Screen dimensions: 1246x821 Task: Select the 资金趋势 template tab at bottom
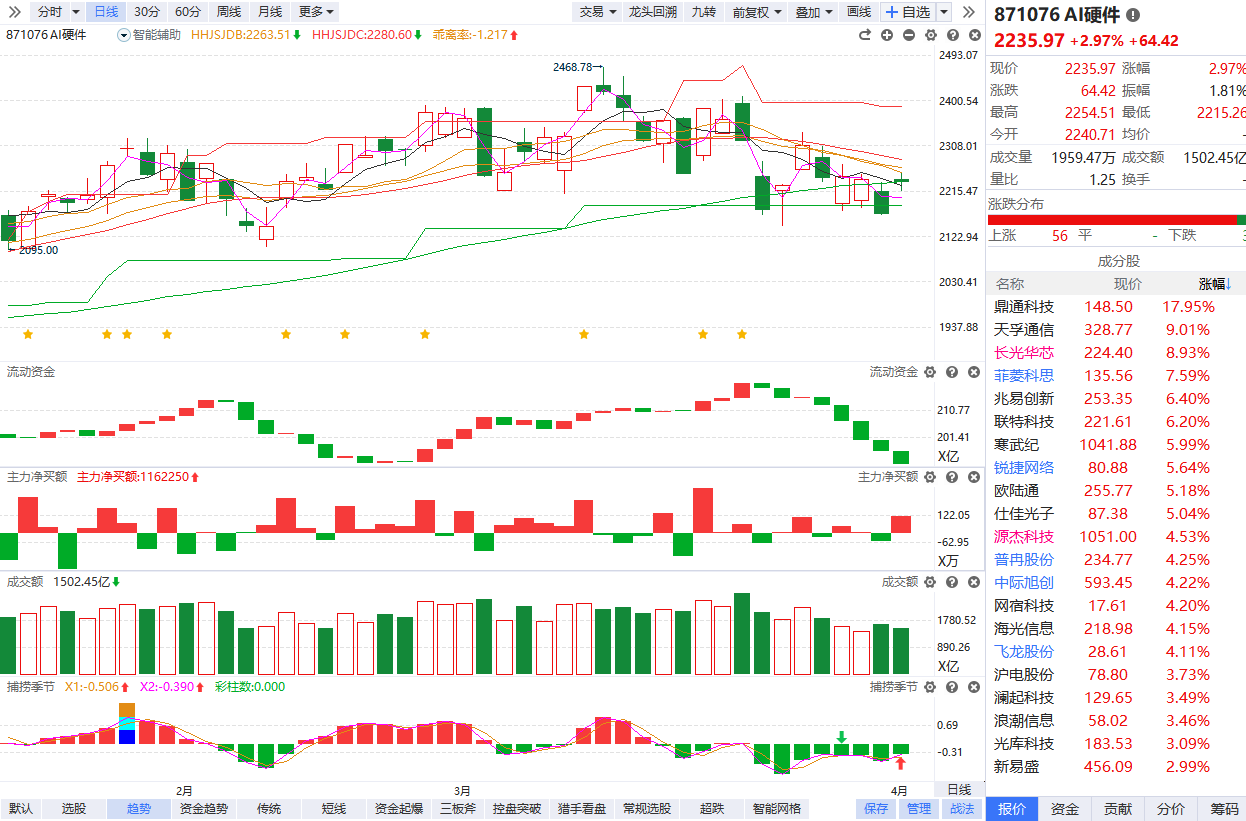pos(203,809)
